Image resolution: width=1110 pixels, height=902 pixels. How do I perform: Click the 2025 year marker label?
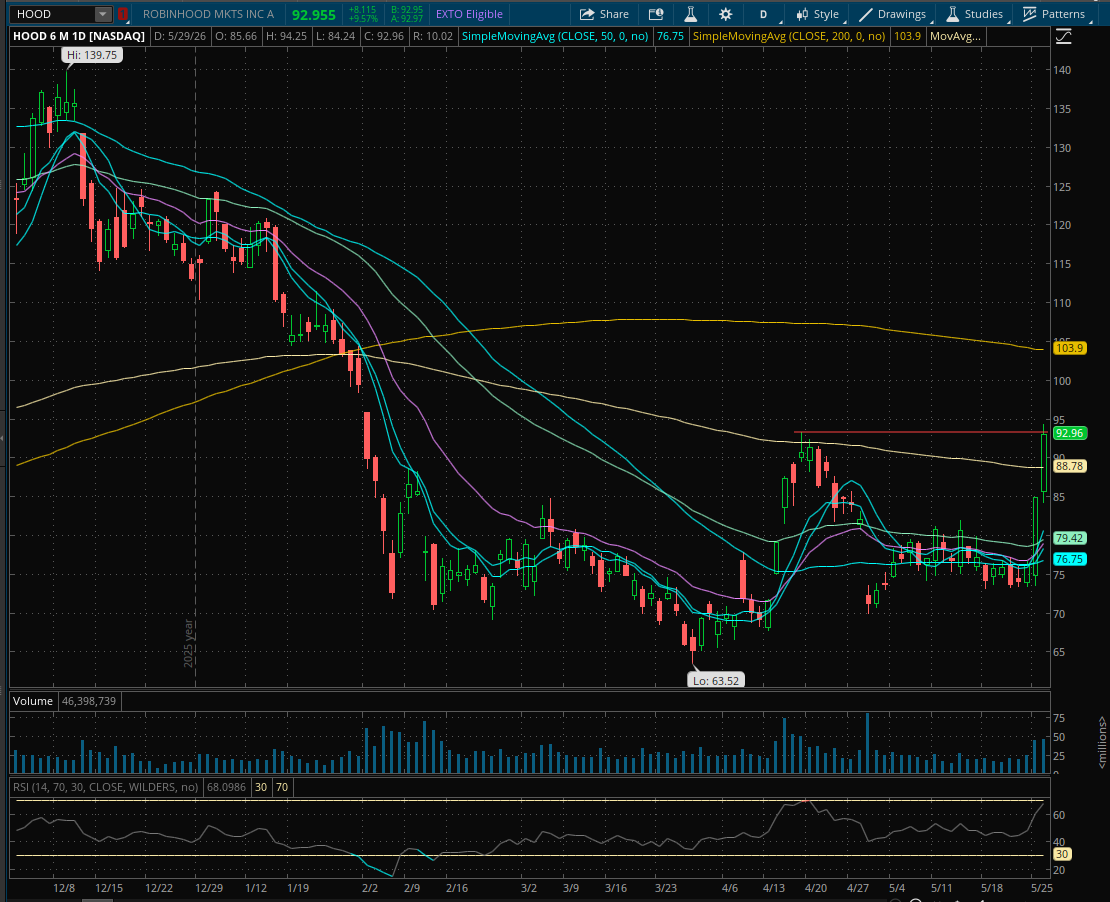tap(188, 643)
